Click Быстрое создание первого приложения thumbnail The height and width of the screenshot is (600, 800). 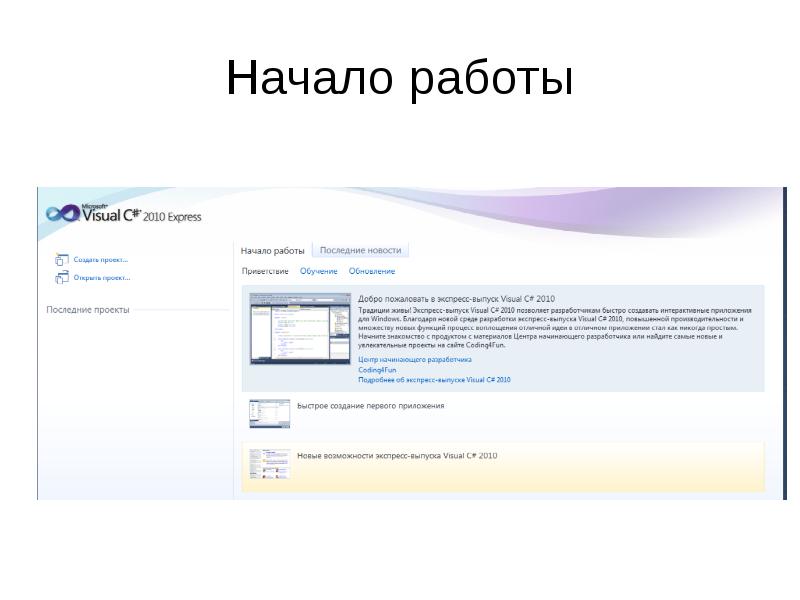coord(269,414)
